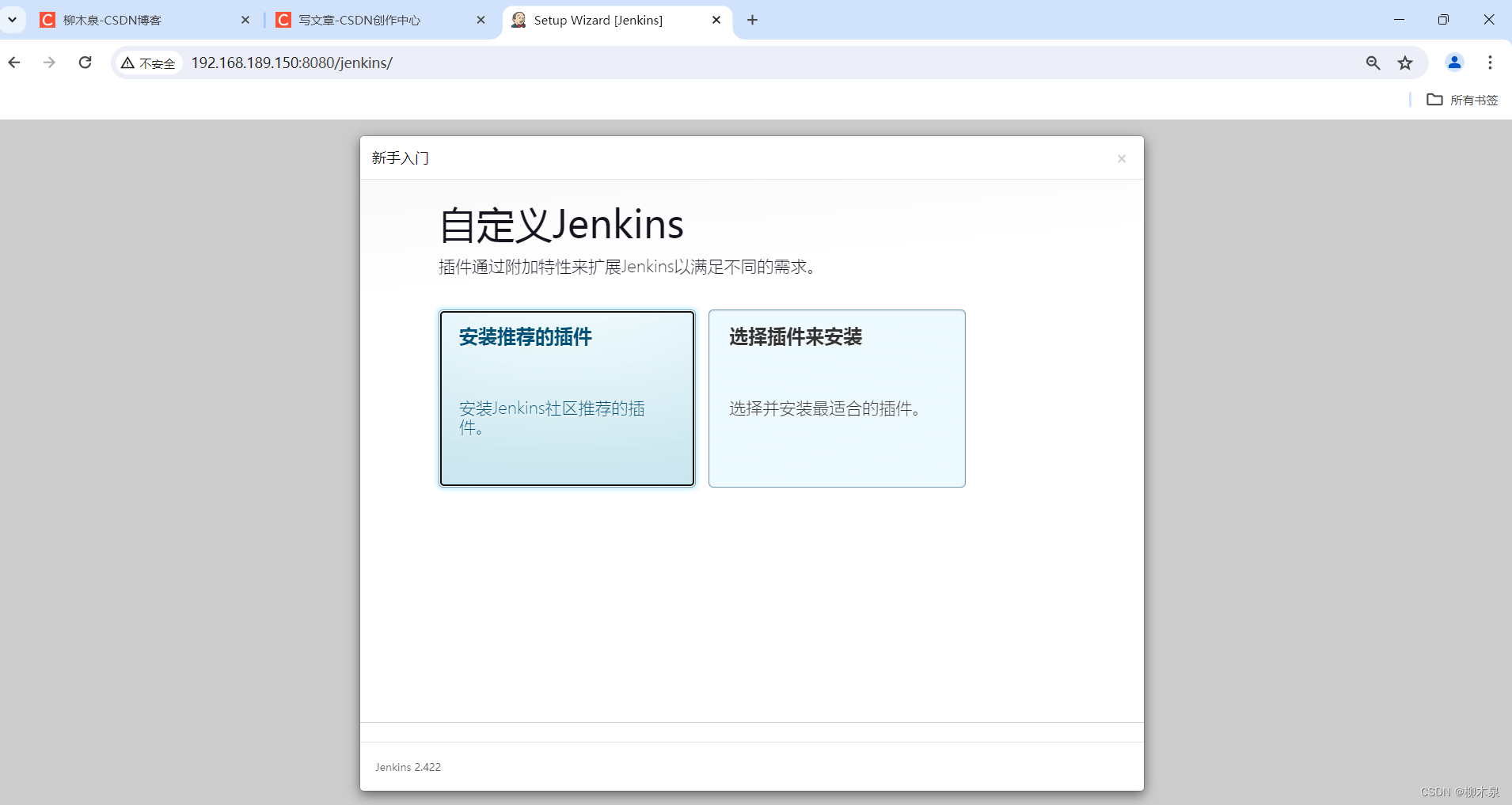This screenshot has height=805, width=1512.
Task: Choose 选择插件来安装 option card
Action: (837, 398)
